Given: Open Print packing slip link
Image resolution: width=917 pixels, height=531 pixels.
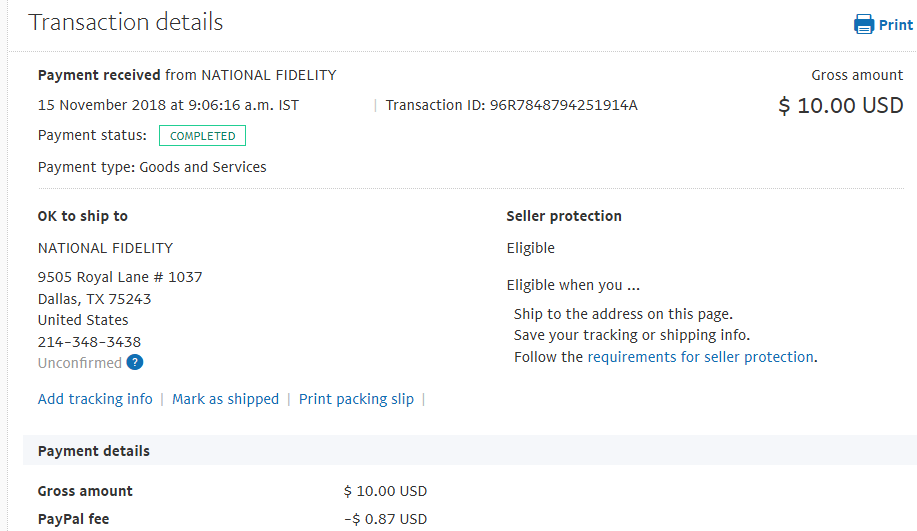Looking at the screenshot, I should 356,399.
